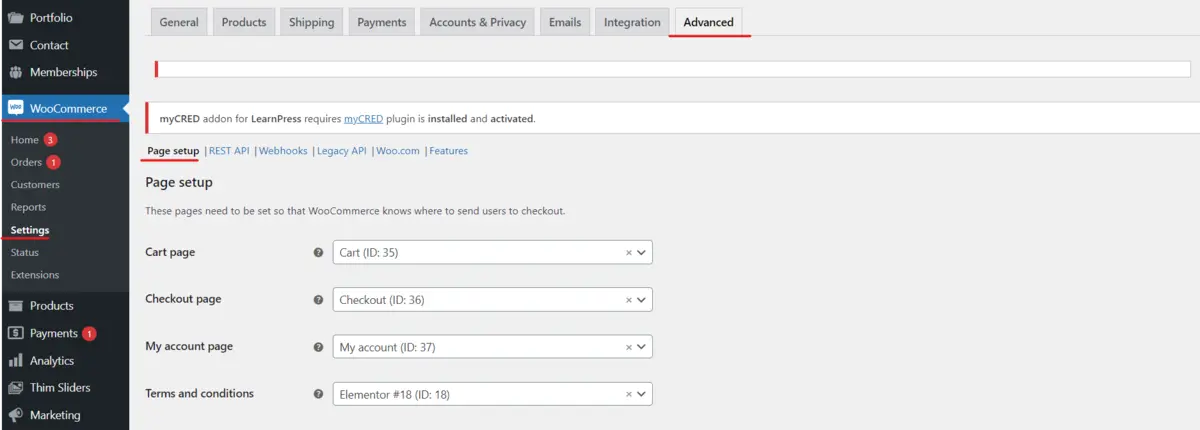1200x430 pixels.
Task: Click help tooltip icon beside My account page
Action: pos(319,347)
